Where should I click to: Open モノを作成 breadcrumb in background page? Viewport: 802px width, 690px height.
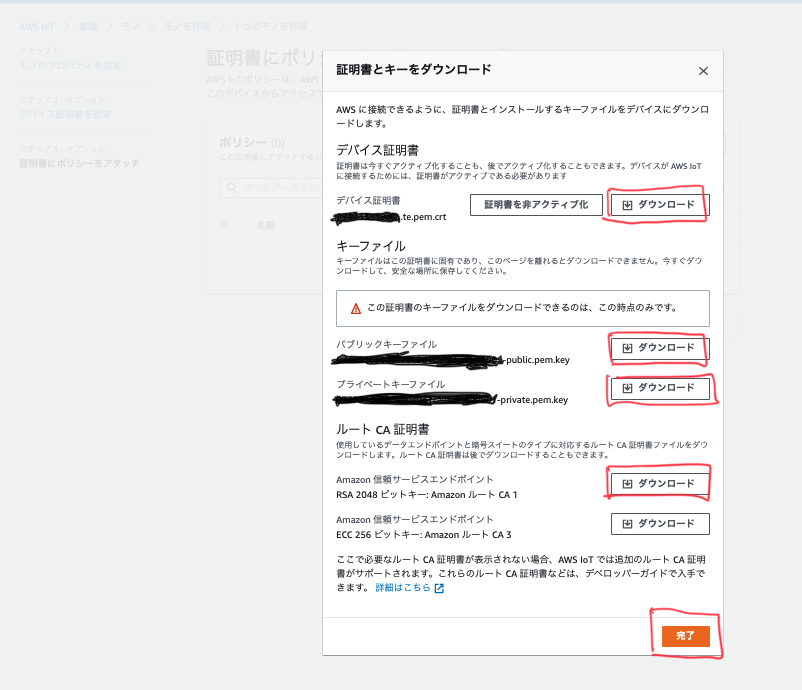[187, 27]
